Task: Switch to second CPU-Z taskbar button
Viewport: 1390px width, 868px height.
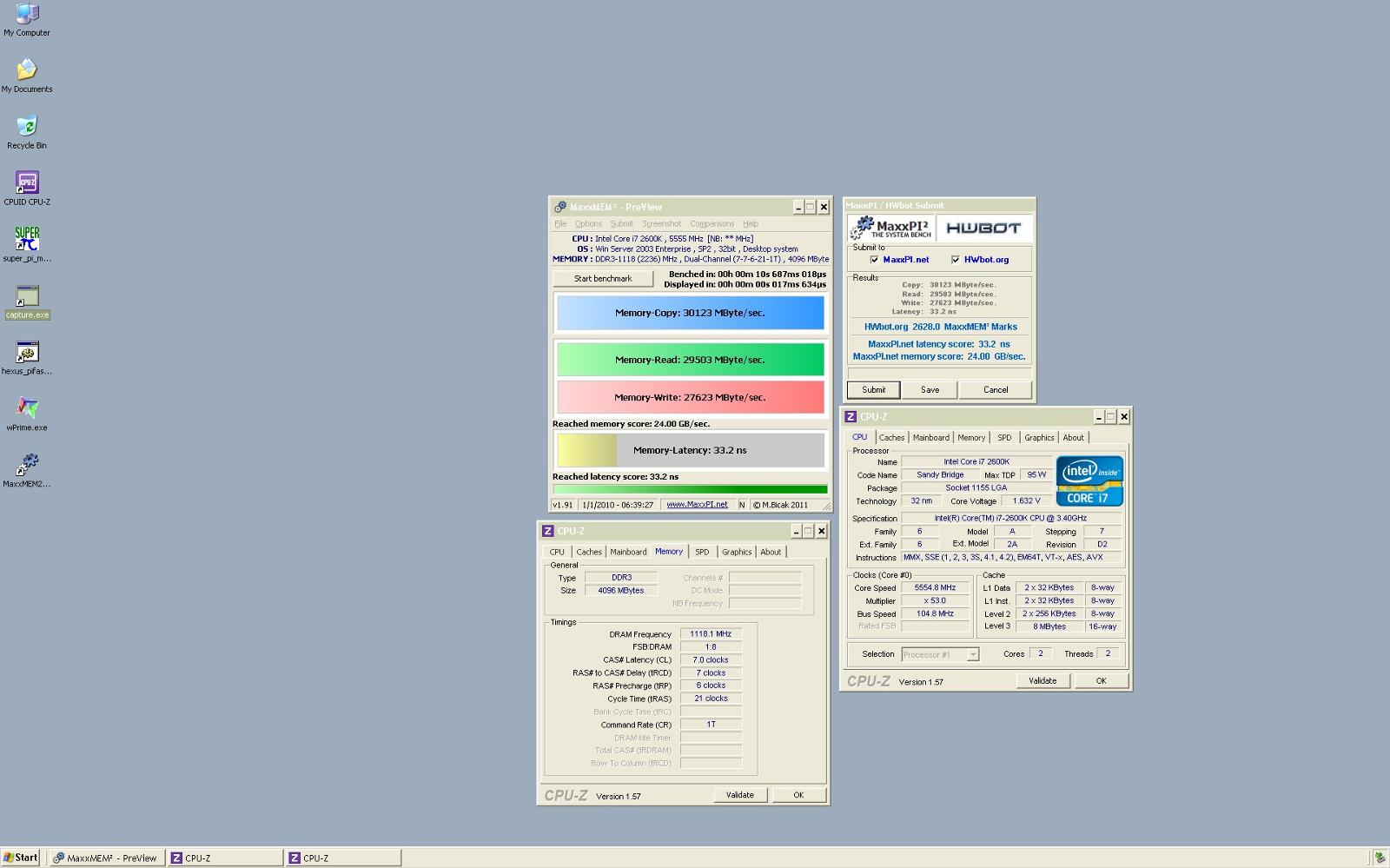Action: point(343,858)
